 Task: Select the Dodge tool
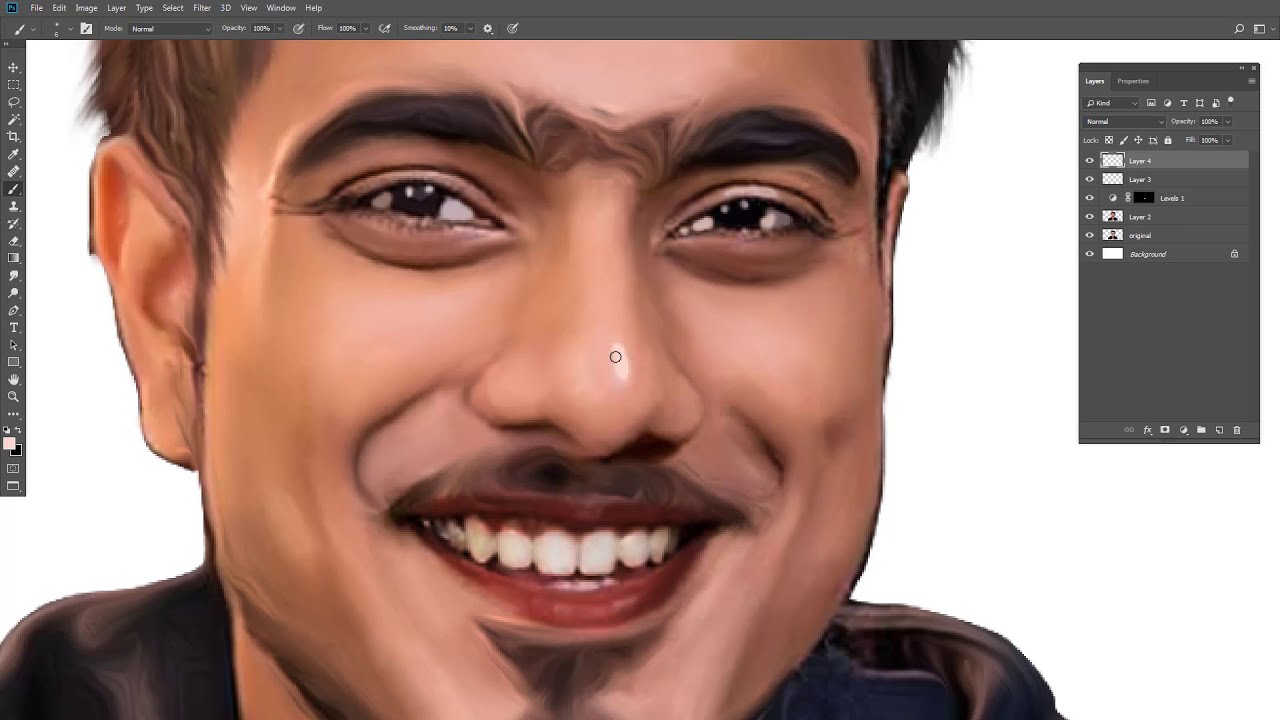click(x=13, y=293)
